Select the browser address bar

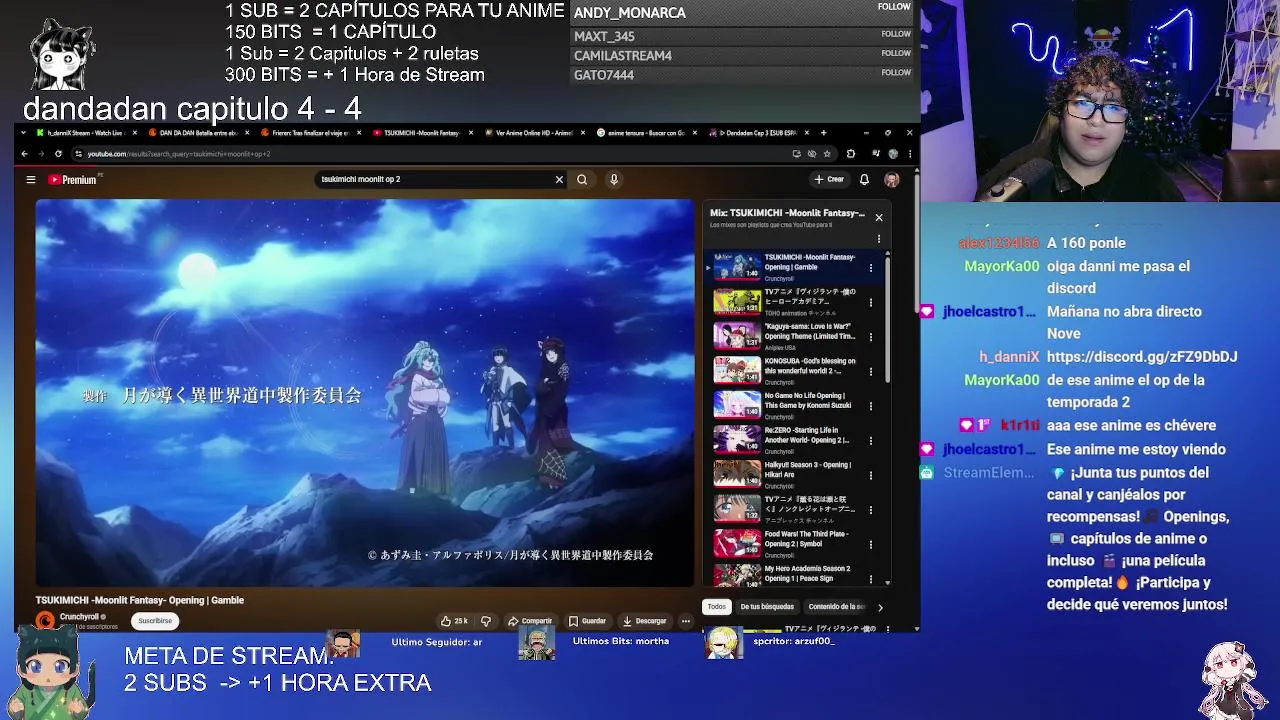(x=430, y=154)
